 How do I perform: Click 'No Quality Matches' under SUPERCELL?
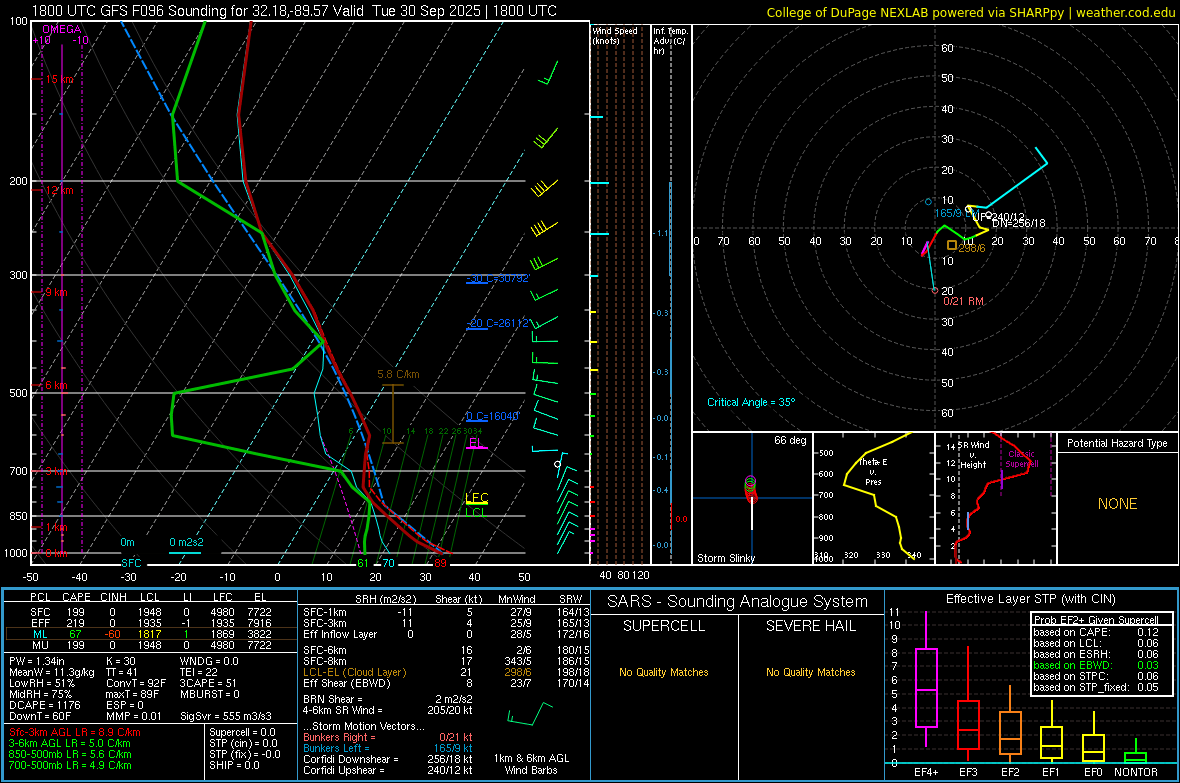[664, 672]
